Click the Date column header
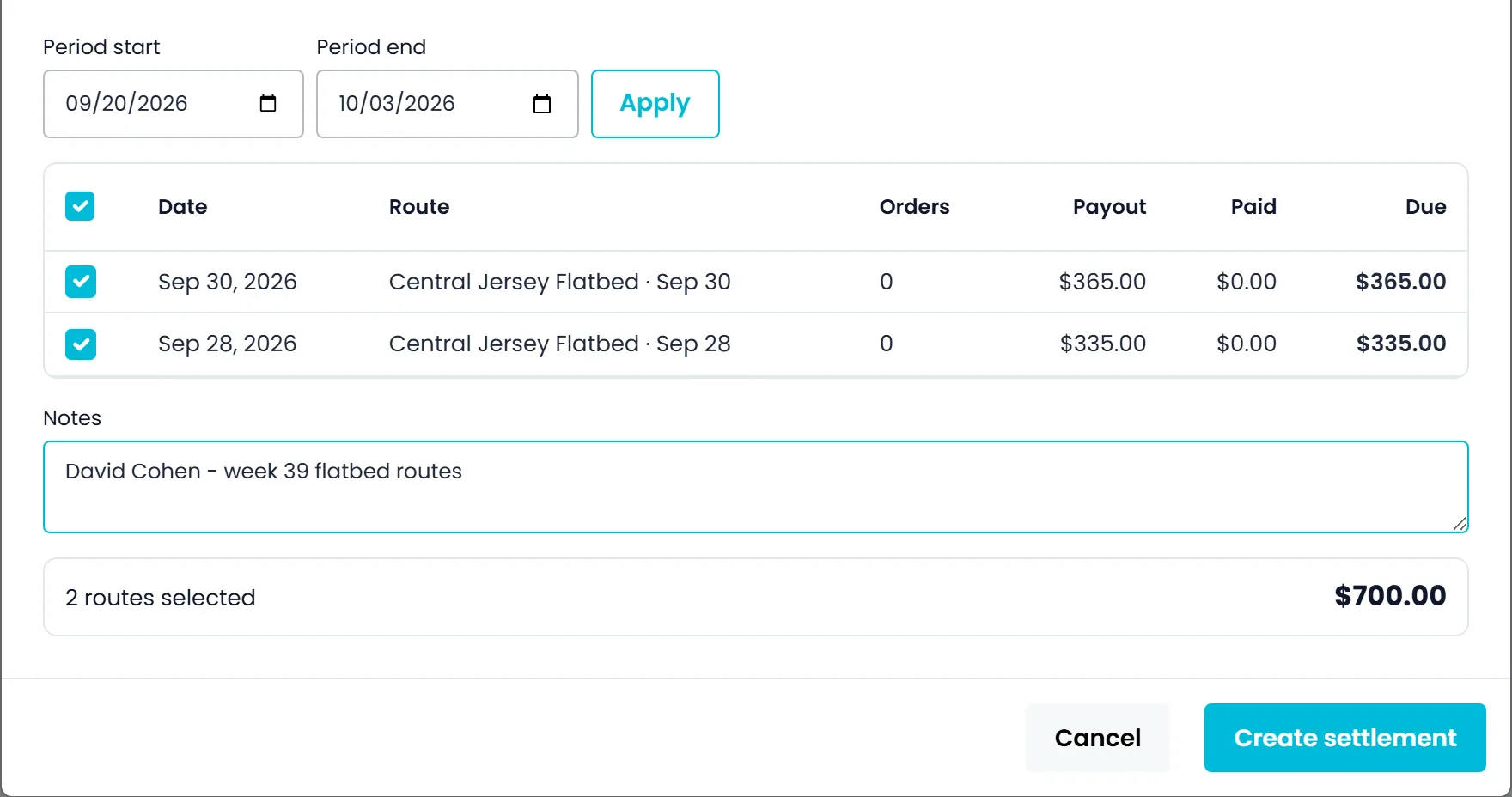The image size is (1512, 797). tap(183, 207)
